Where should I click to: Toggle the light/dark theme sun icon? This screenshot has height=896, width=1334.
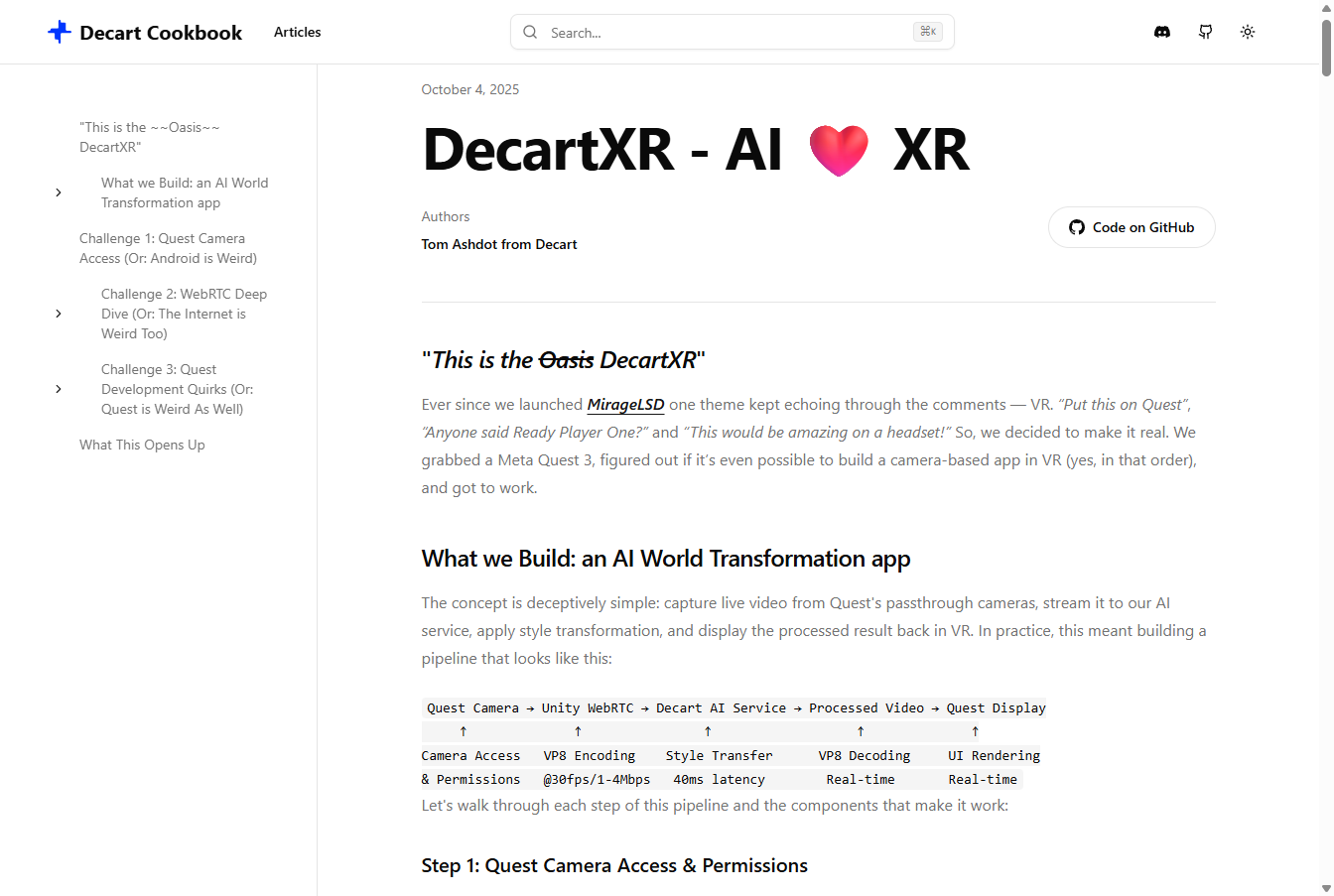1248,32
